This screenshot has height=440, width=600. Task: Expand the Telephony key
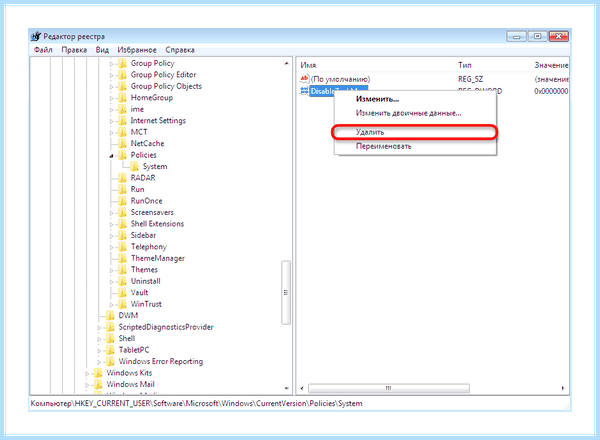click(111, 248)
